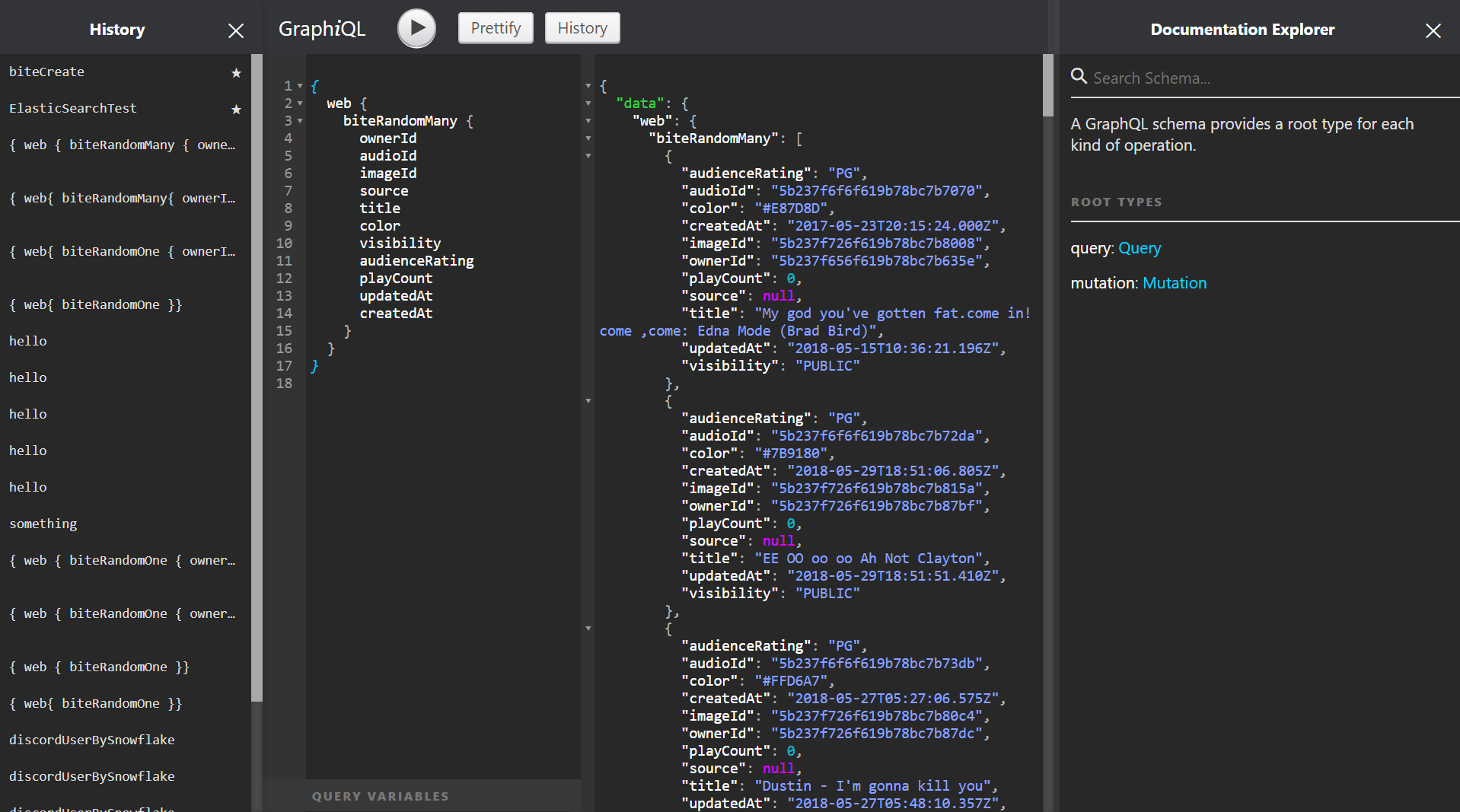1460x812 pixels.
Task: Select ElasticSearchTest history entry
Action: pyautogui.click(x=73, y=108)
